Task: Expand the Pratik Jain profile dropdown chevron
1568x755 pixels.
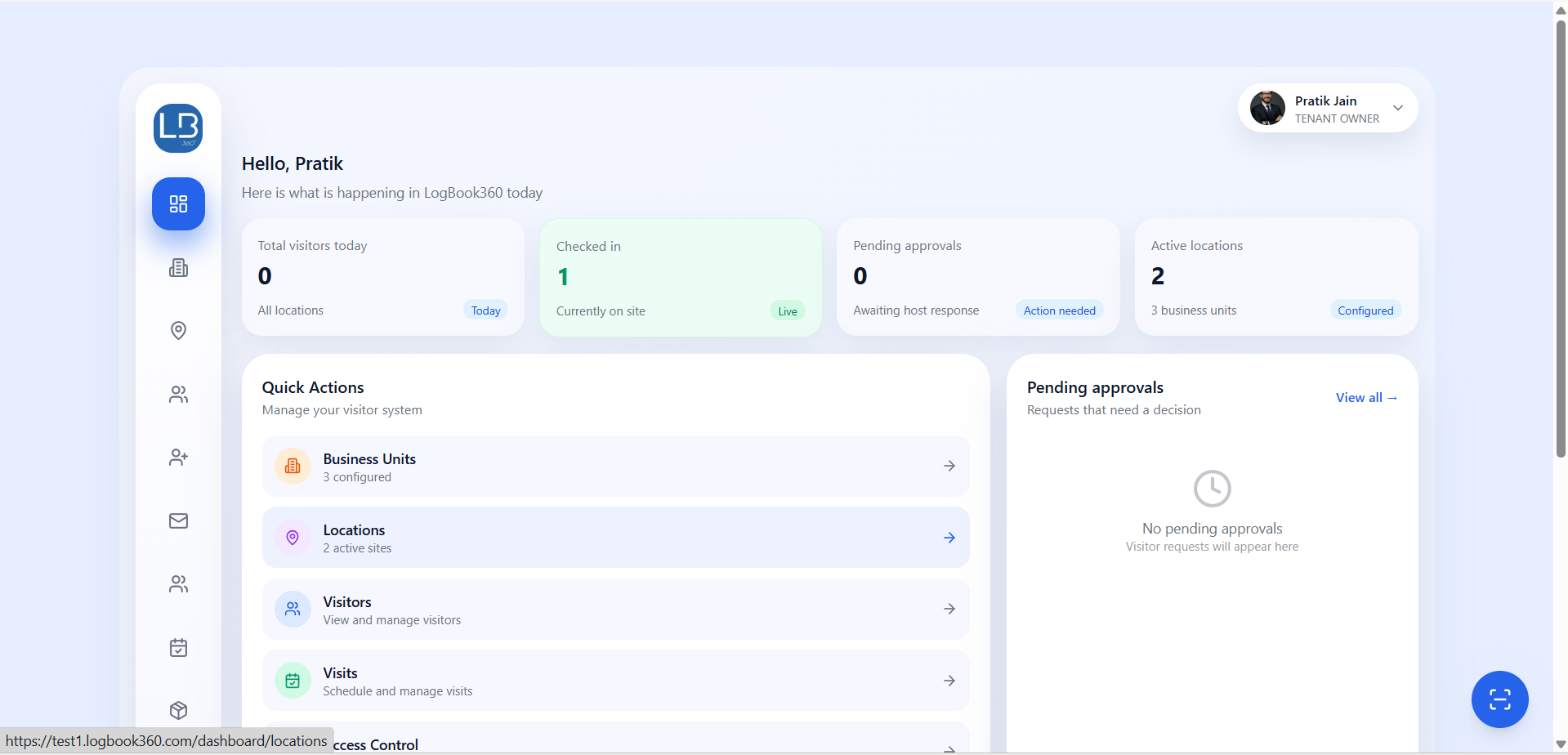Action: (1398, 108)
